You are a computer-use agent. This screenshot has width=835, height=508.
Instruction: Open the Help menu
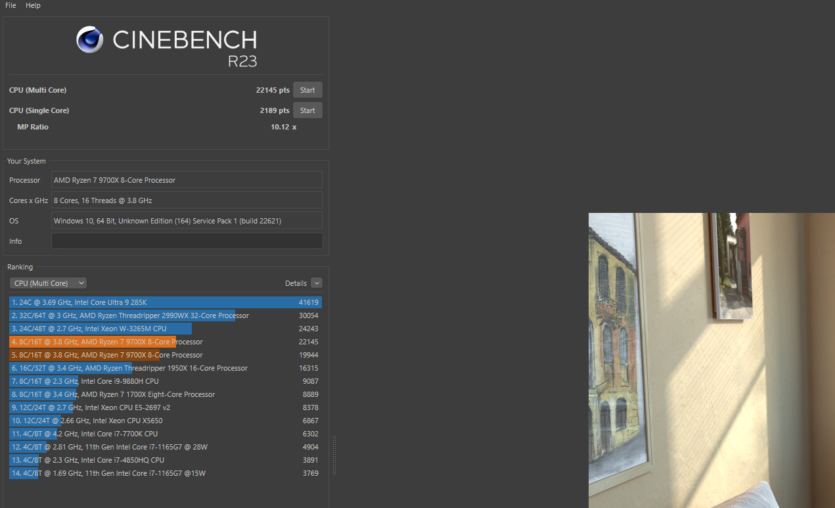click(x=32, y=5)
